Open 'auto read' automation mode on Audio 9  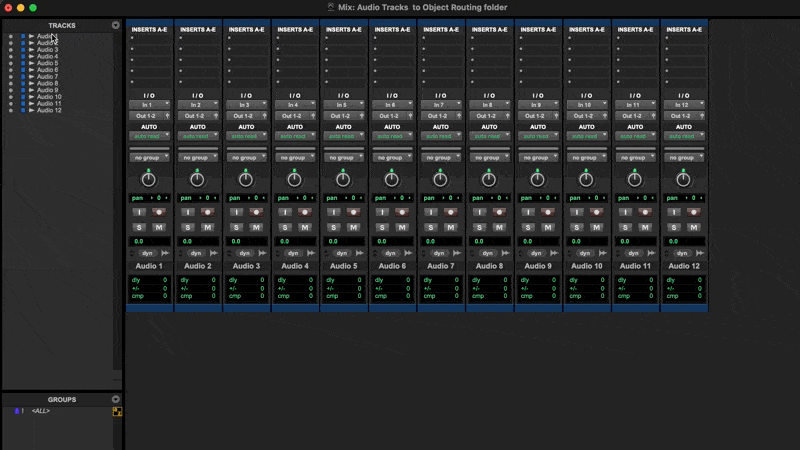pos(537,136)
